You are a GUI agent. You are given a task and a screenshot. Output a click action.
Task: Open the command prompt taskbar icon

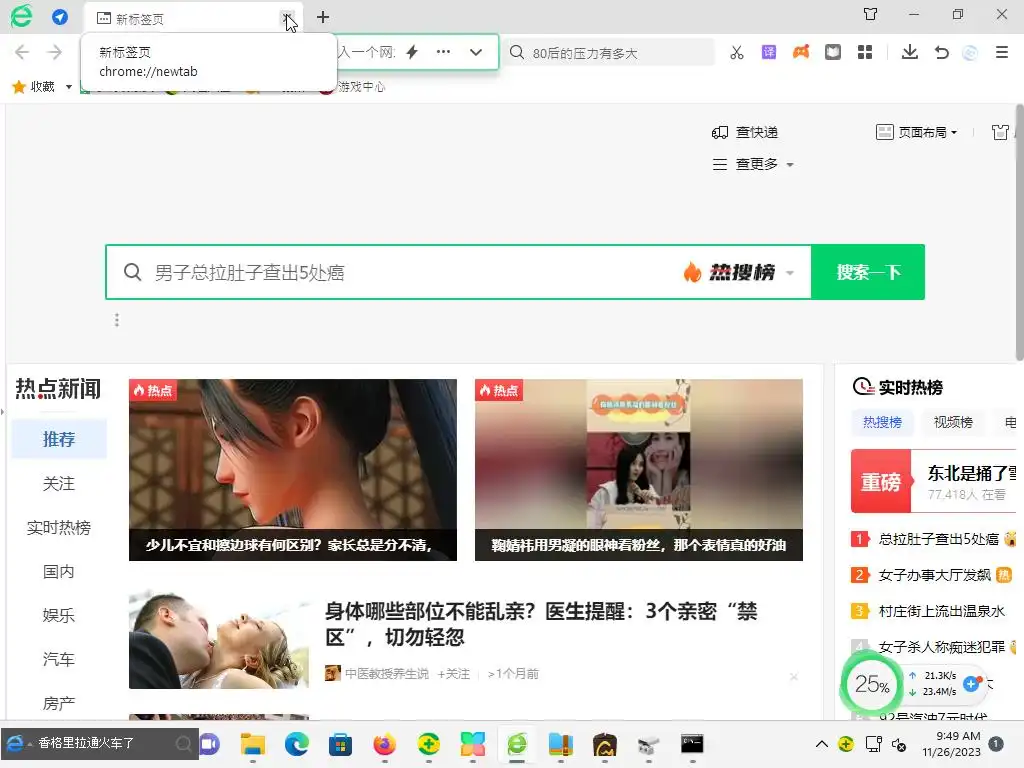point(692,744)
